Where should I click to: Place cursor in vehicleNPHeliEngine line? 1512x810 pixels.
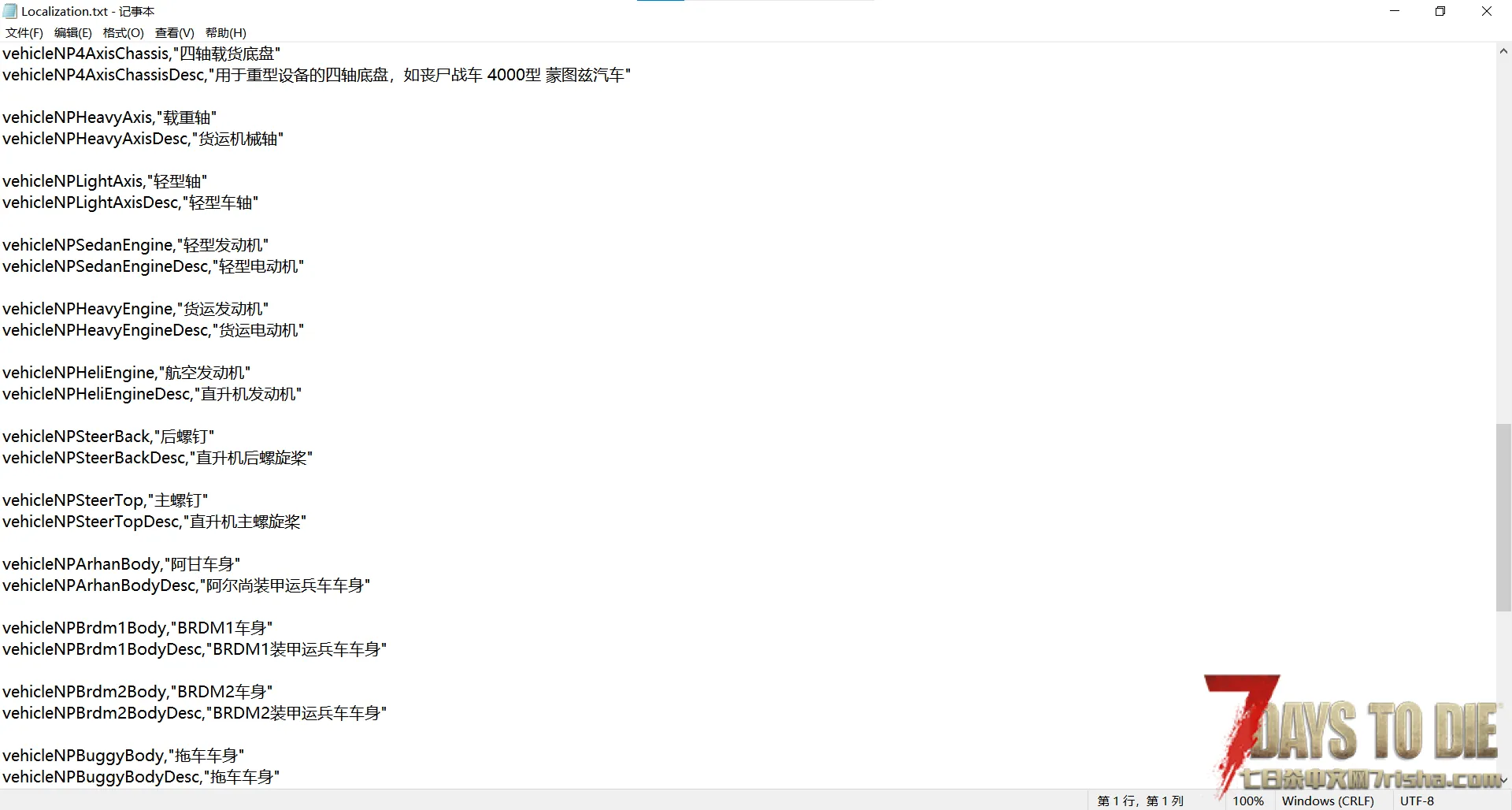(126, 373)
